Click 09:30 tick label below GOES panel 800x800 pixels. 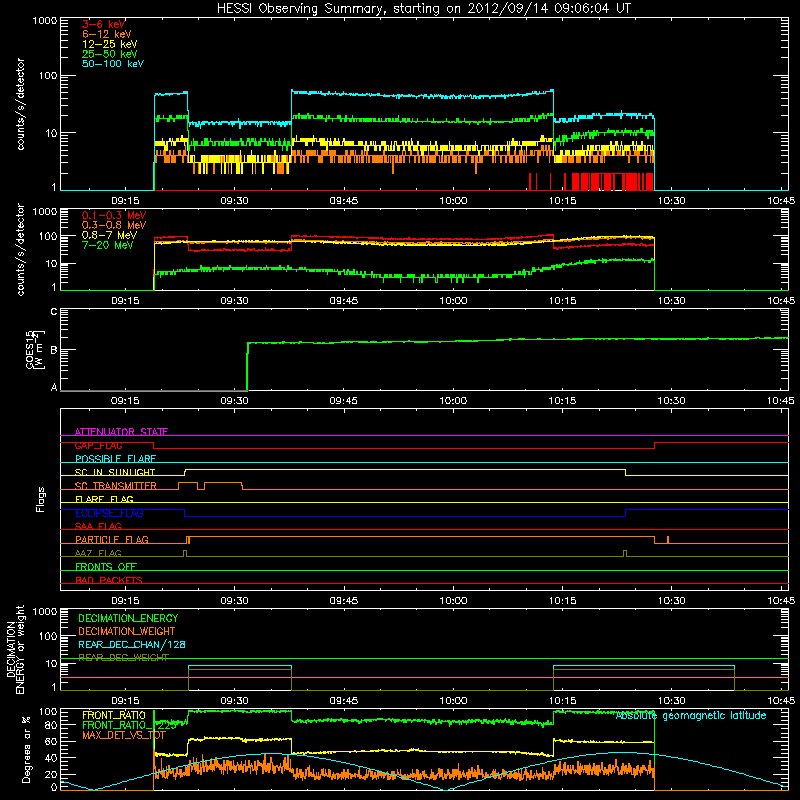(x=234, y=401)
